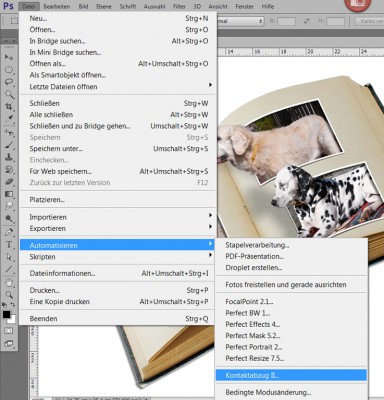Select the Crop tool

pyautogui.click(x=9, y=107)
